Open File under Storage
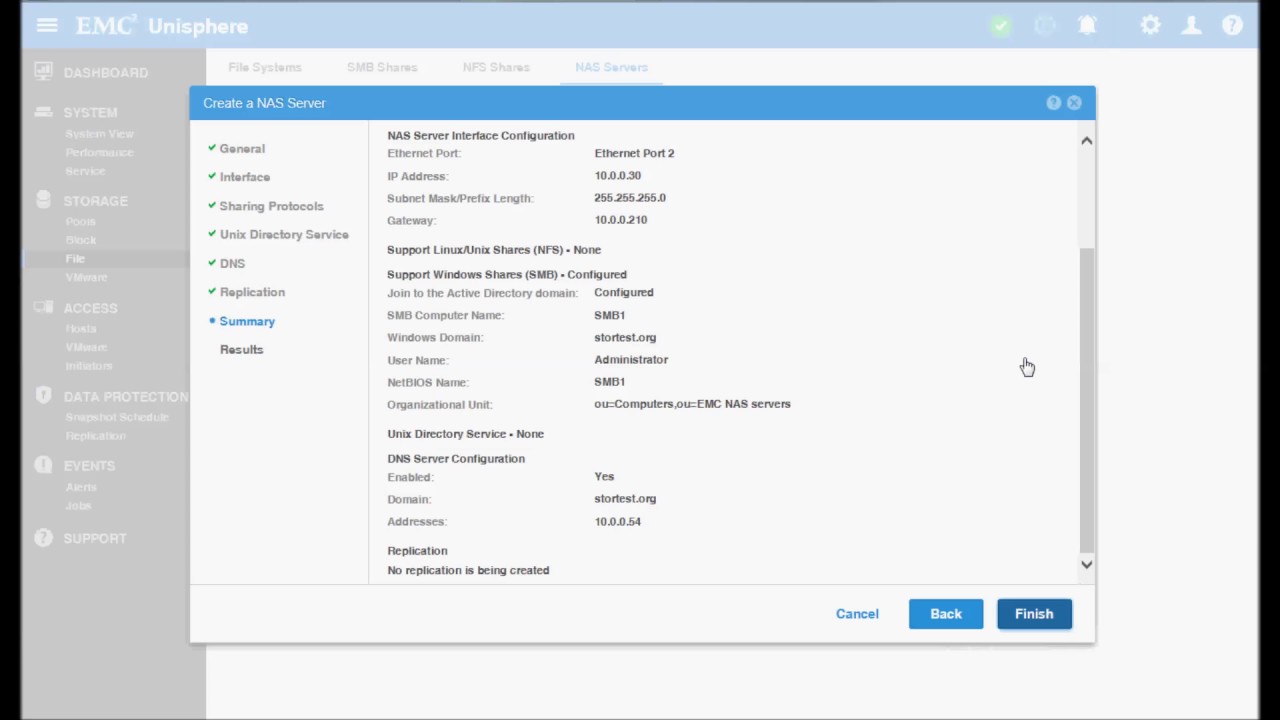The height and width of the screenshot is (720, 1280). click(x=75, y=258)
